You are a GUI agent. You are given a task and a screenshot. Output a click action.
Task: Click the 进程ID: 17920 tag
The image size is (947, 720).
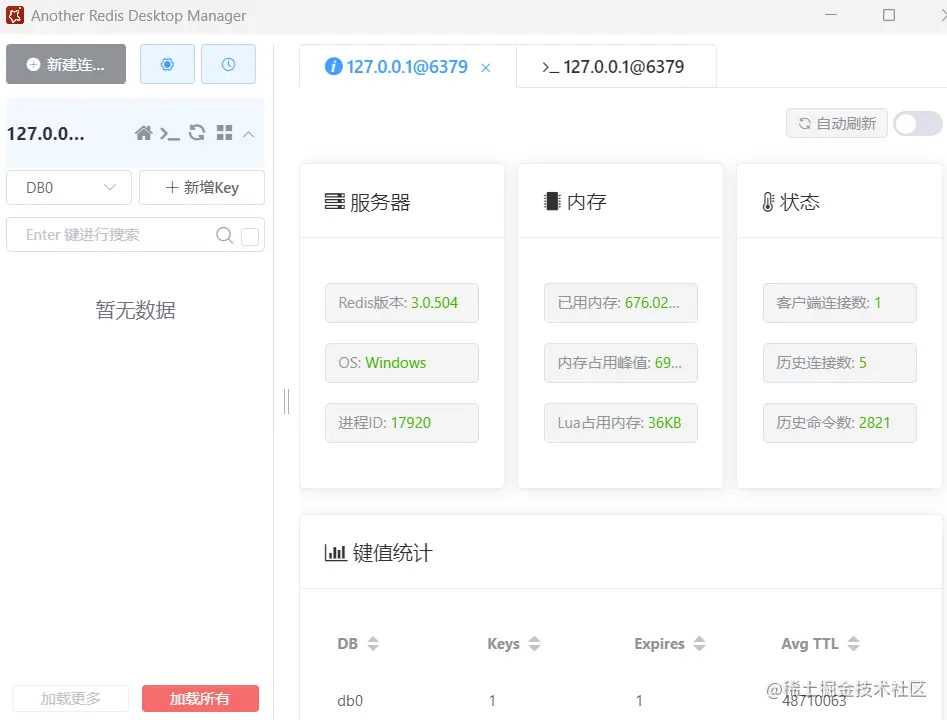402,423
